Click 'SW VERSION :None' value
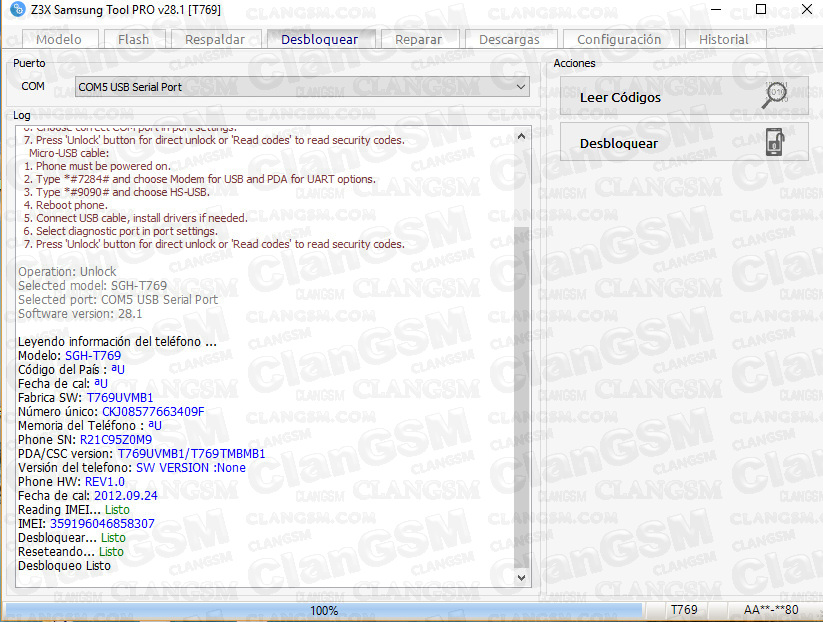823x622 pixels. (x=191, y=468)
